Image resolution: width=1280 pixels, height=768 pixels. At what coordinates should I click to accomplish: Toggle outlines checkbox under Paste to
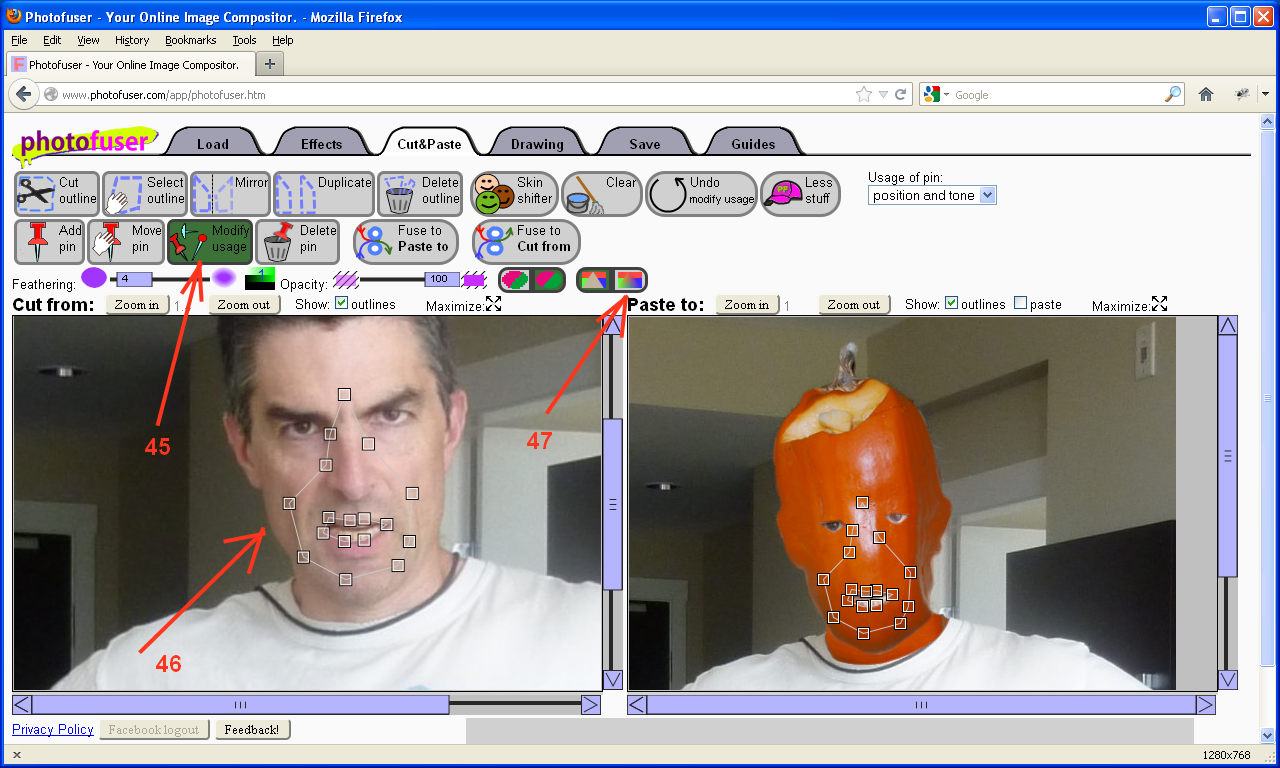click(951, 303)
